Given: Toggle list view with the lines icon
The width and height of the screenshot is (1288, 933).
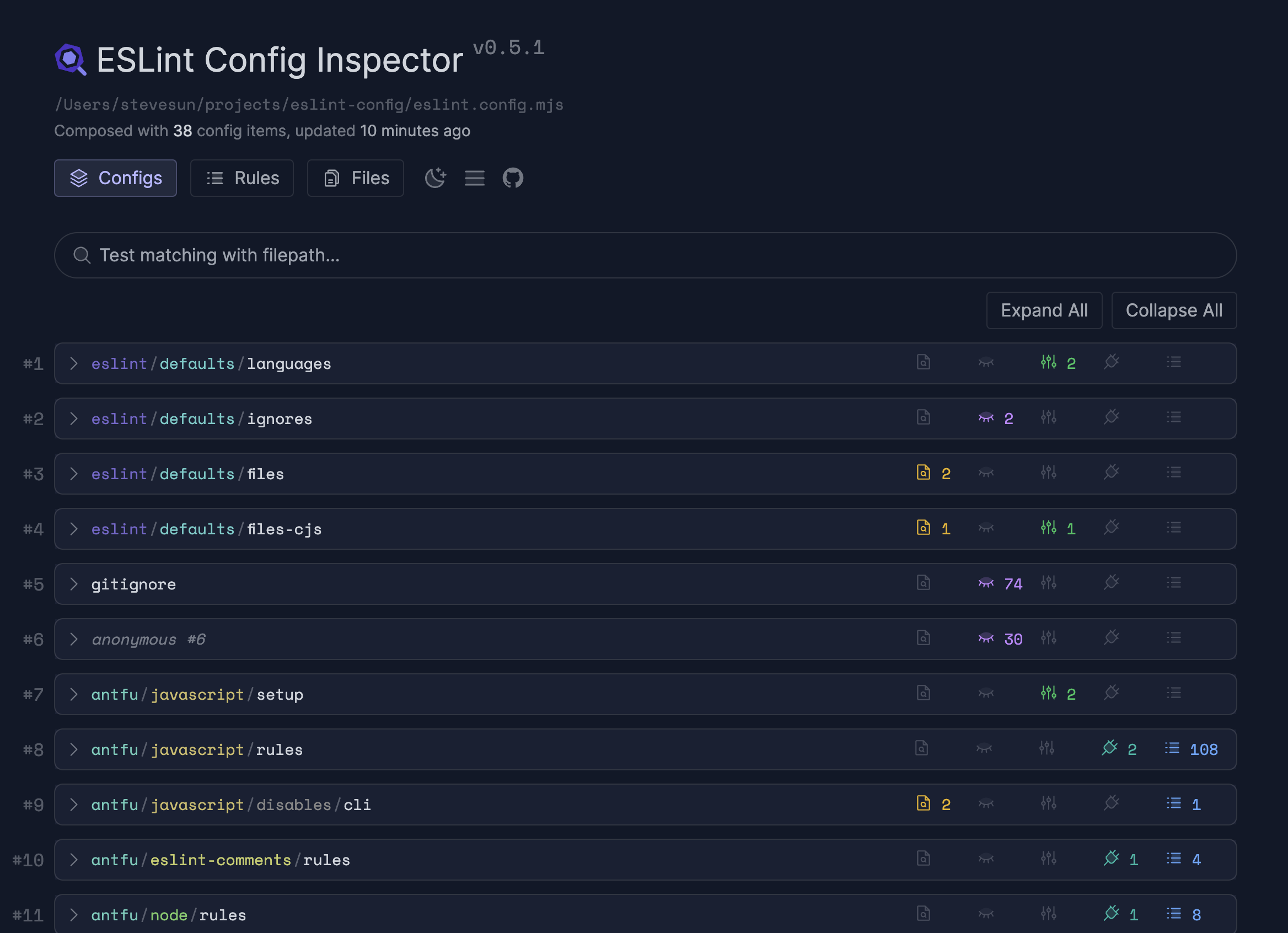Looking at the screenshot, I should [x=474, y=178].
